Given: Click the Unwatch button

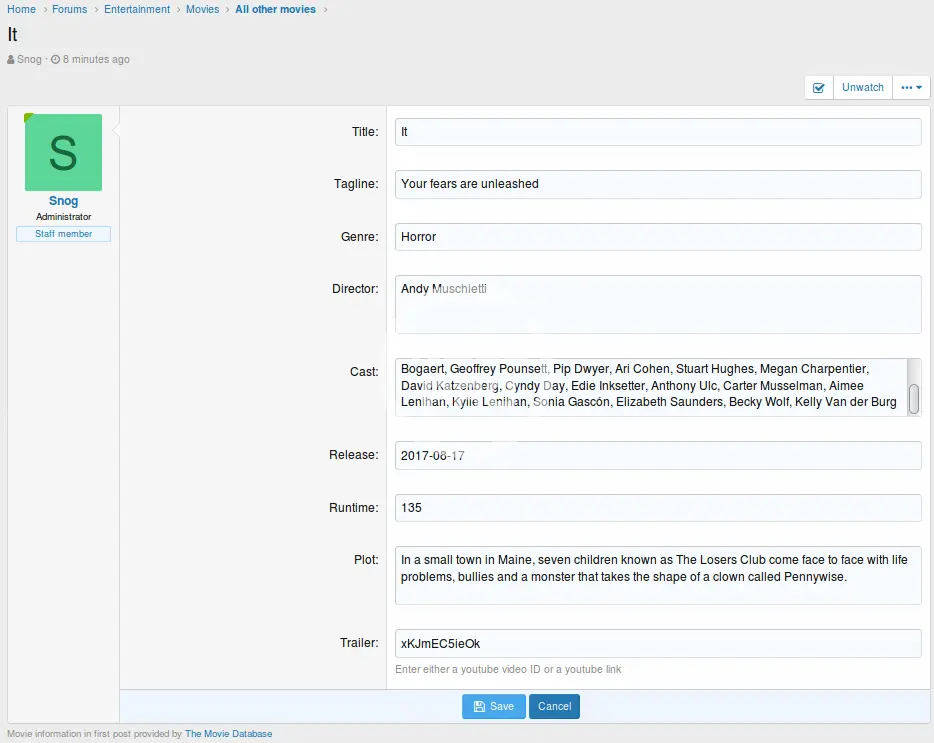Looking at the screenshot, I should [862, 88].
